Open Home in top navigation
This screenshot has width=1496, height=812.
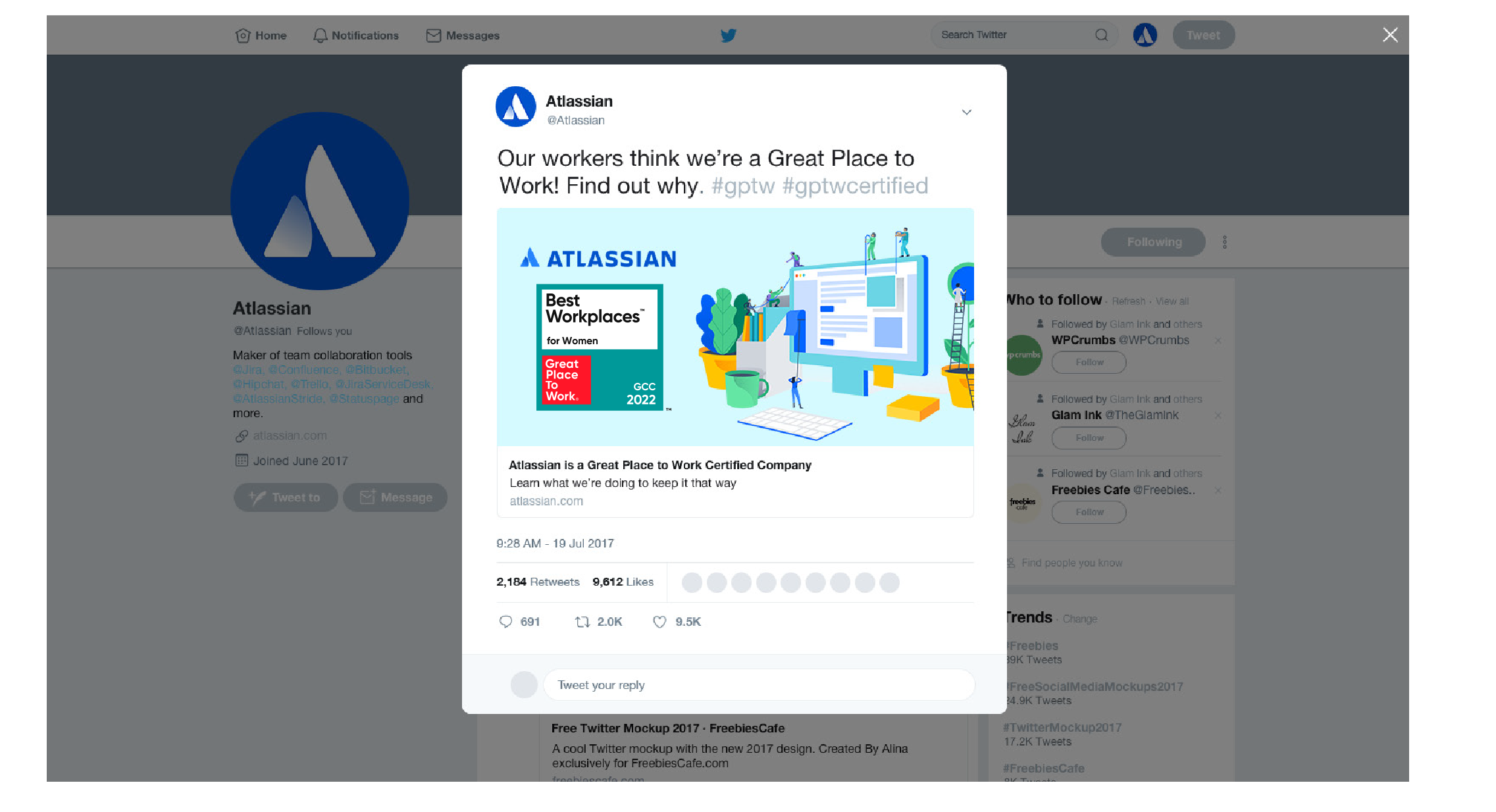pos(261,36)
